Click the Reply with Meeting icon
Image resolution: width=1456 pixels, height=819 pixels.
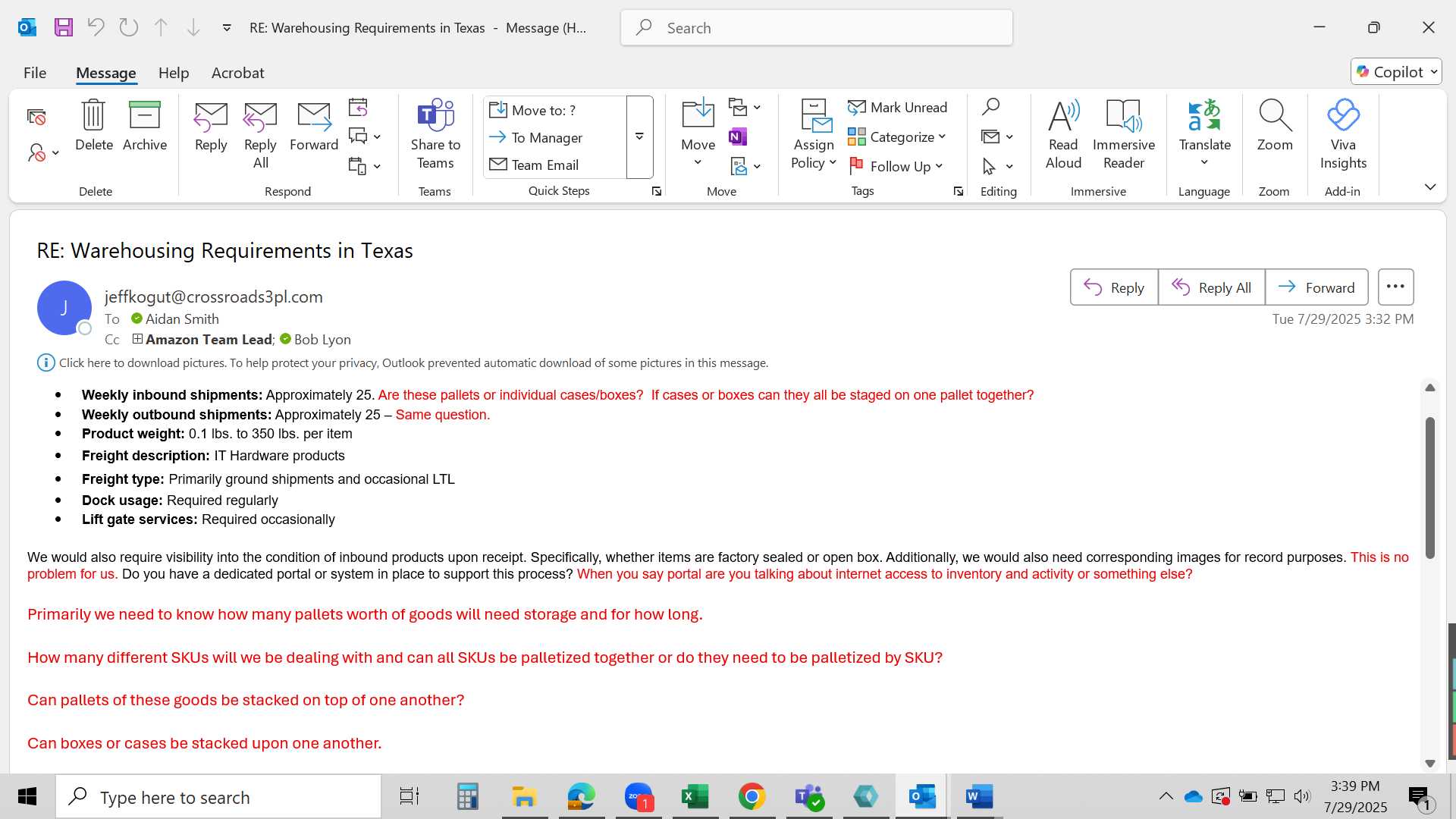pyautogui.click(x=358, y=107)
